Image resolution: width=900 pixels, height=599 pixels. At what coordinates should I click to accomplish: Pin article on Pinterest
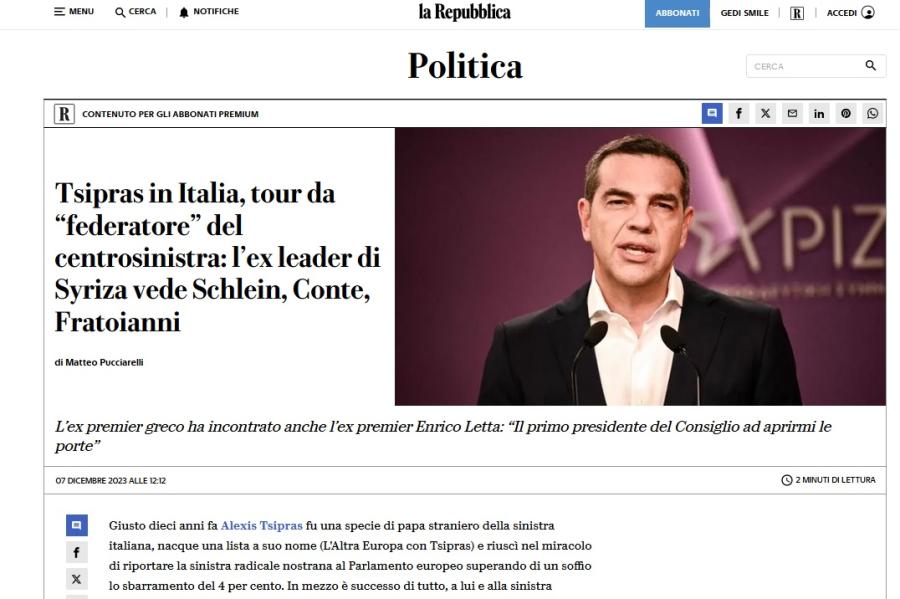[x=845, y=113]
